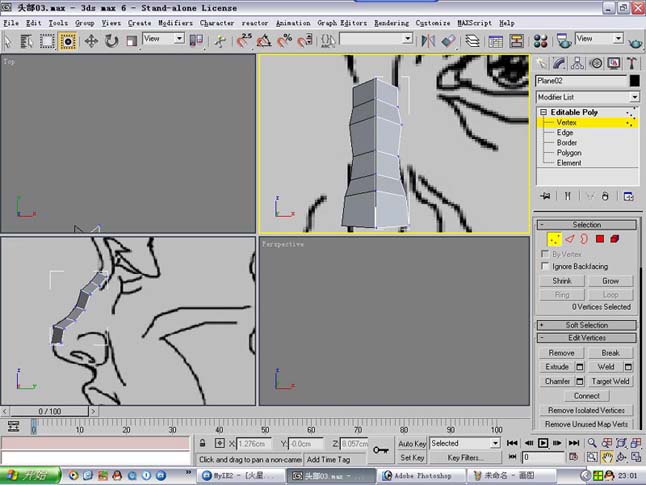Open the Material Editor spheres icon

click(540, 41)
